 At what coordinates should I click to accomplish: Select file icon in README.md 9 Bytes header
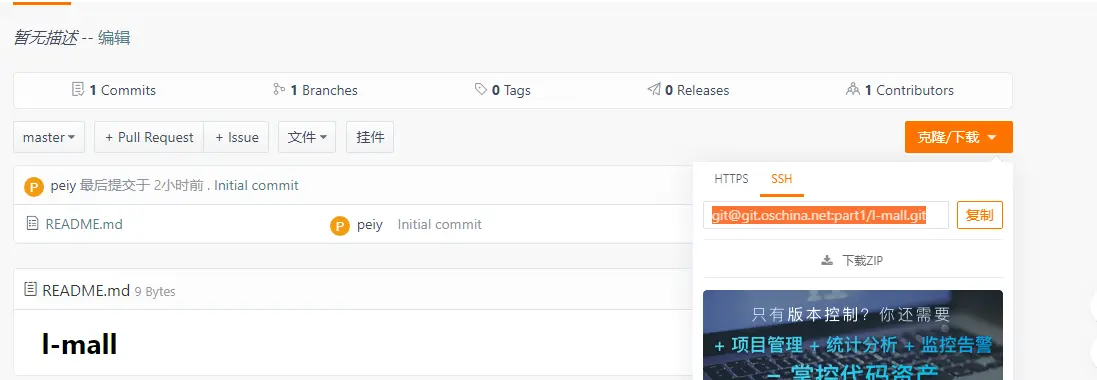coord(30,289)
